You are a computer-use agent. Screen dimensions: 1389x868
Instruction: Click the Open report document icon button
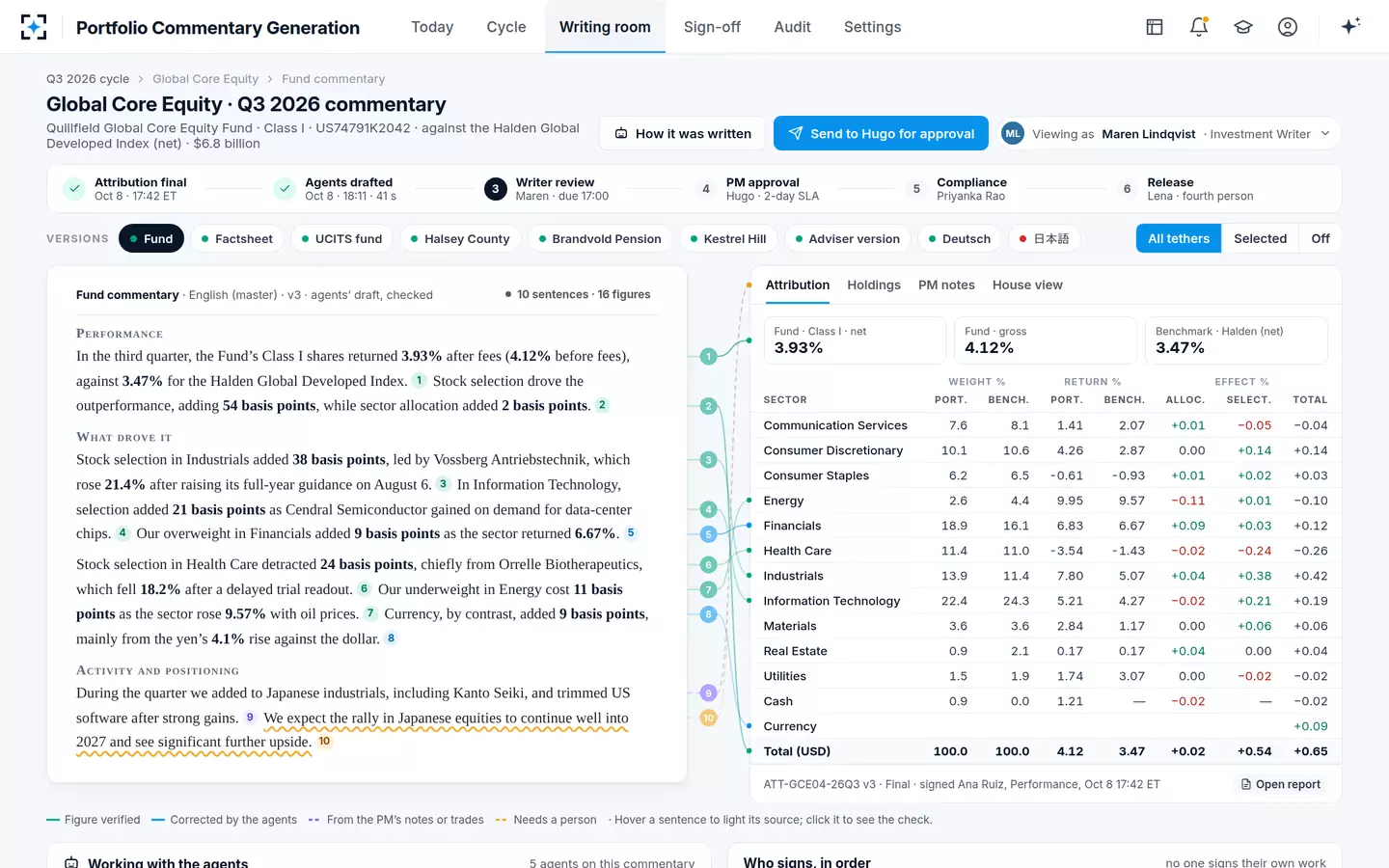click(x=1280, y=784)
